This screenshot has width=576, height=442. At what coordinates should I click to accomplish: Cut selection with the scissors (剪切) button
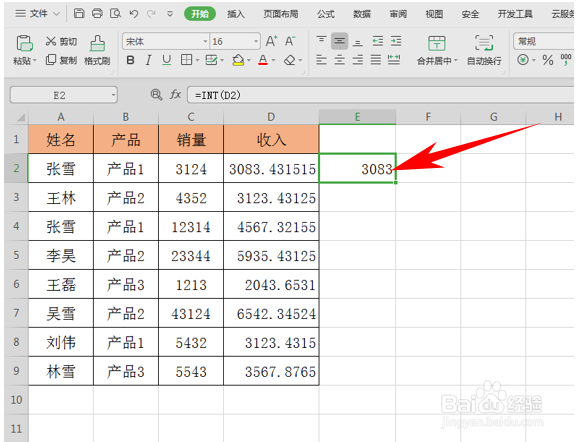tap(61, 42)
